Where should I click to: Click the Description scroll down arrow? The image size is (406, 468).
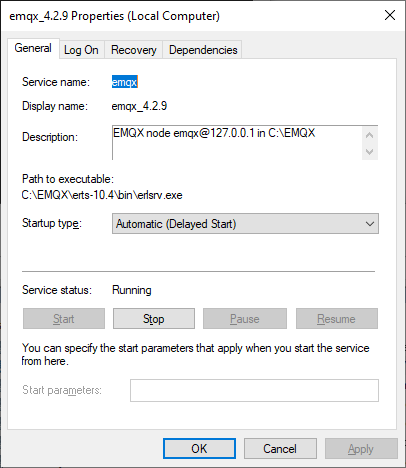tap(369, 152)
